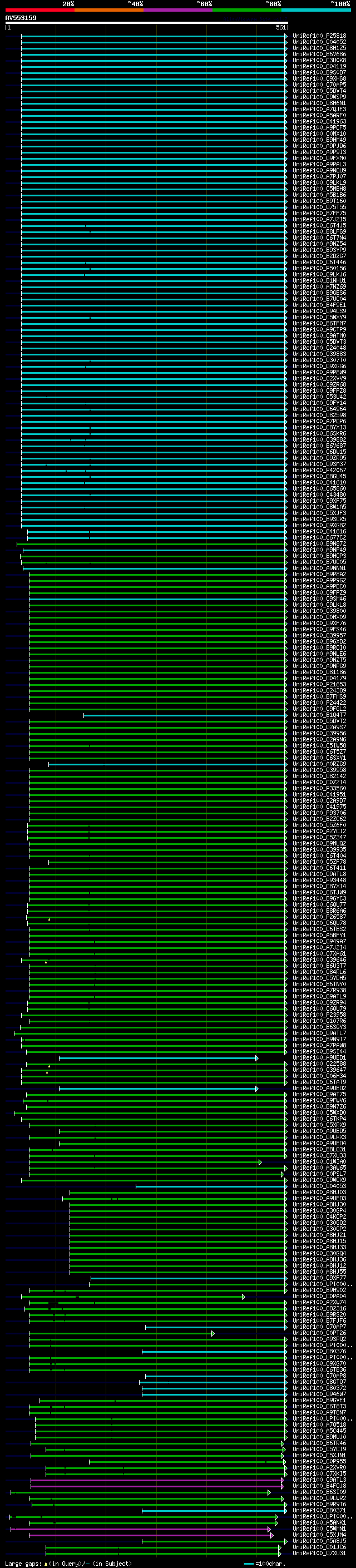The width and height of the screenshot is (356, 1568).
Task: Open hit UniRef100_Q8H6N1
Action: [319, 103]
